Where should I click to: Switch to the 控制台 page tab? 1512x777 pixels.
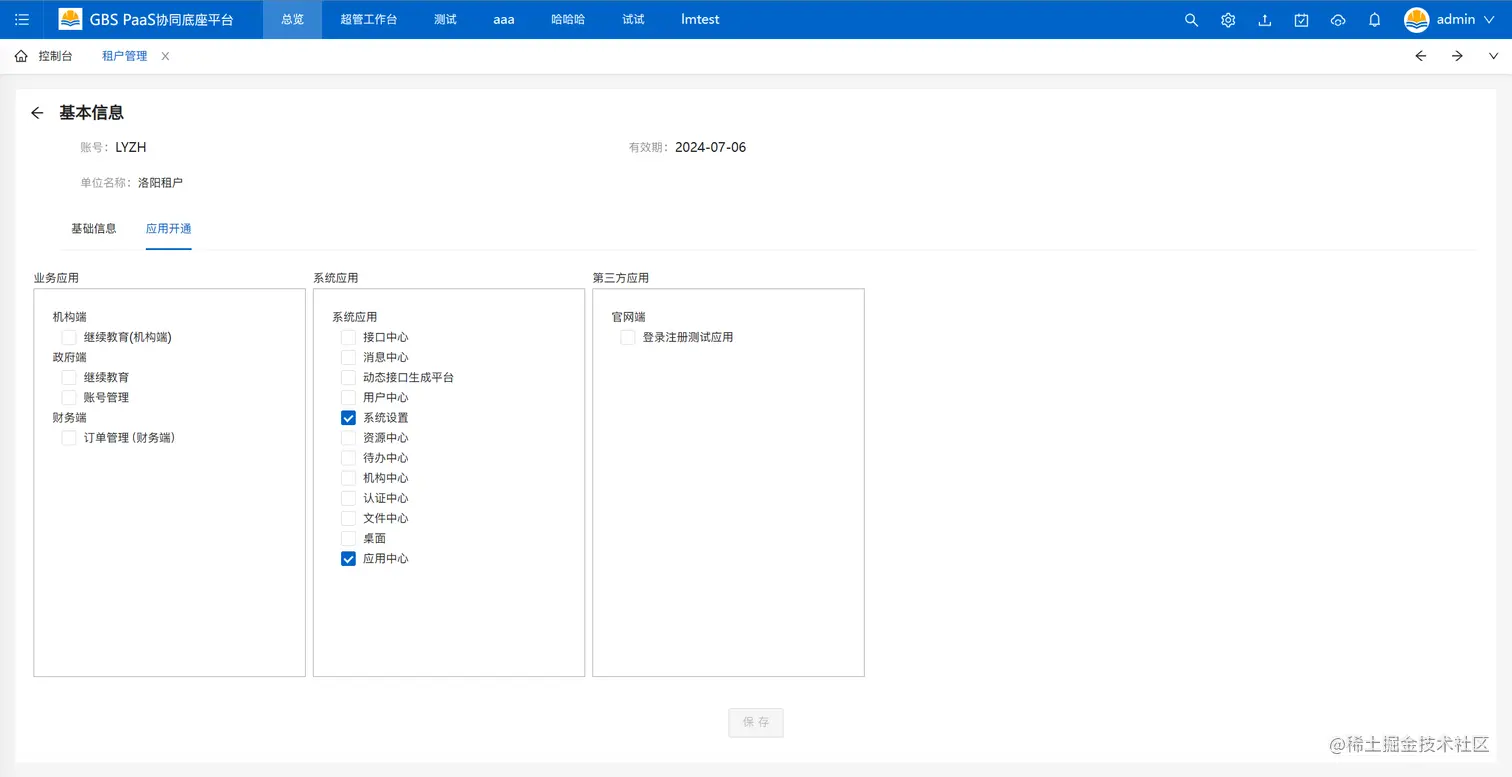[56, 56]
